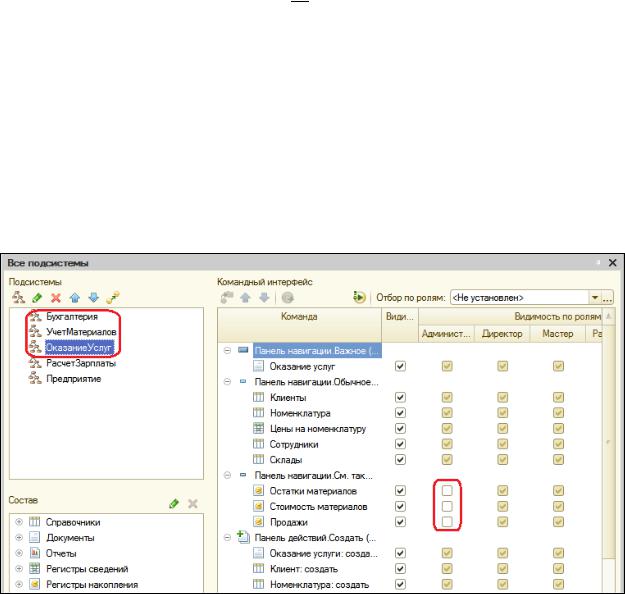Image resolution: width=625 pixels, height=594 pixels.
Task: Delete subsystem with red X icon
Action: click(56, 298)
